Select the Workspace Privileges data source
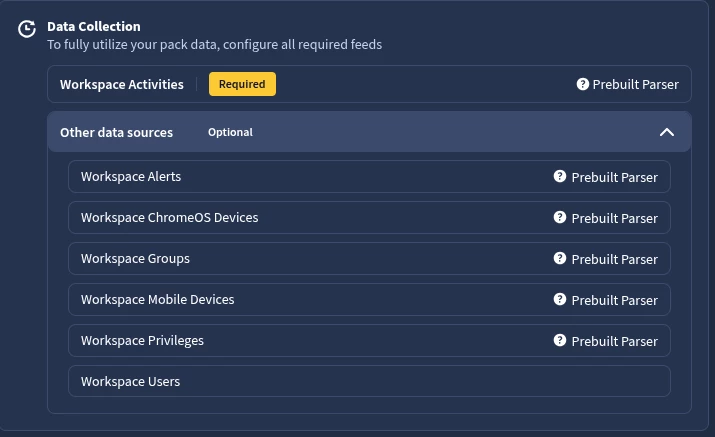Viewport: 715px width, 437px height. pyautogui.click(x=142, y=341)
